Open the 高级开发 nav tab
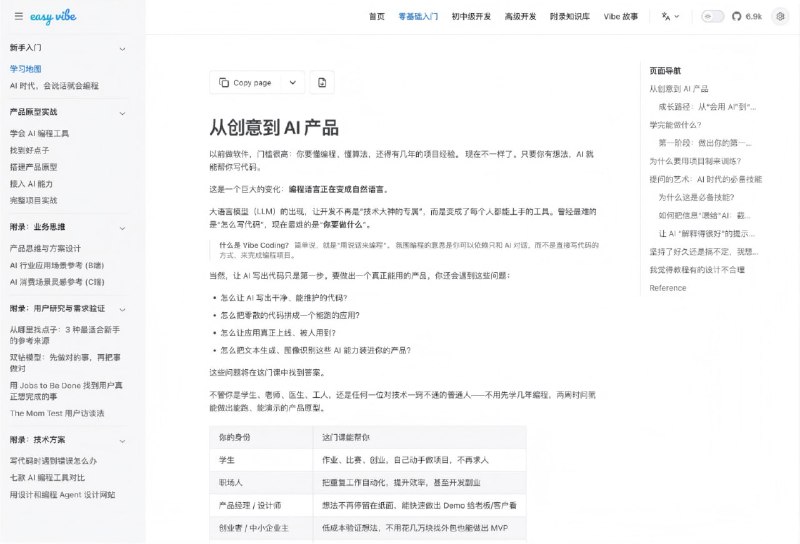Image resolution: width=800 pixels, height=544 pixels. click(520, 16)
